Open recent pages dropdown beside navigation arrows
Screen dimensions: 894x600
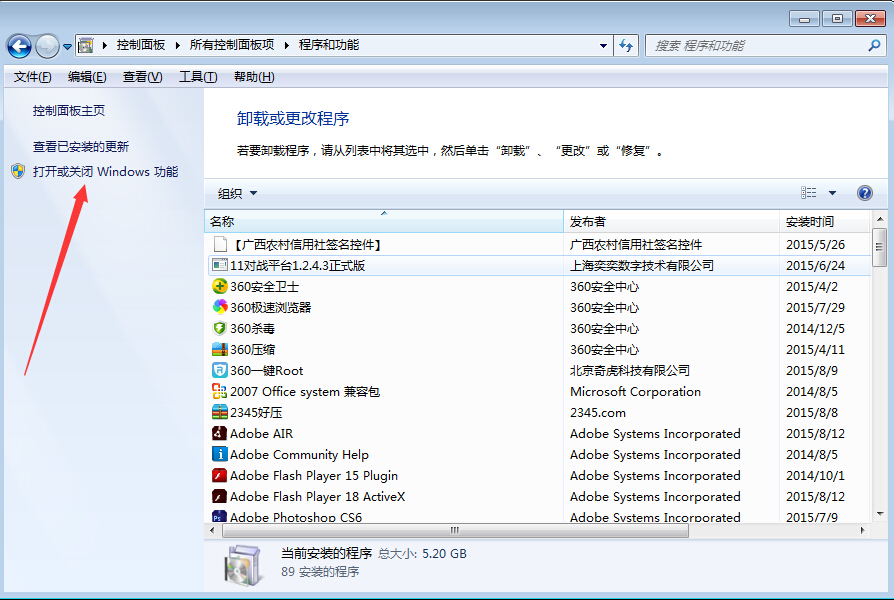(67, 47)
